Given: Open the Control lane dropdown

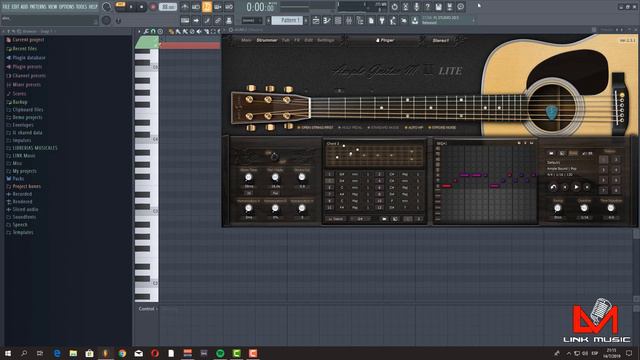Looking at the screenshot, I should (147, 309).
